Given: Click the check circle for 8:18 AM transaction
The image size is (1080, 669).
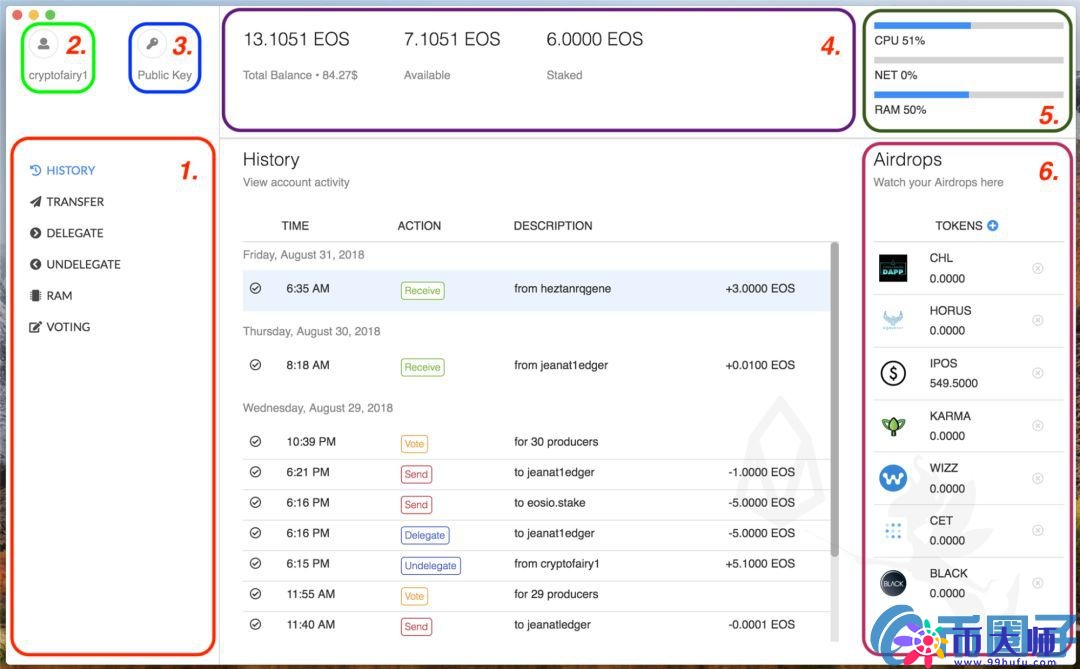Looking at the screenshot, I should click(x=255, y=365).
